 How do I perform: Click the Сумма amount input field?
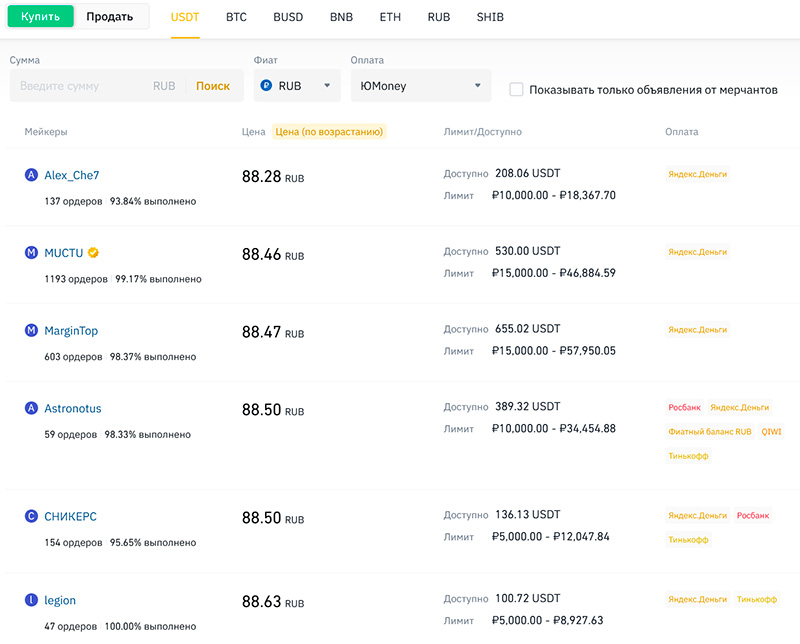click(x=80, y=86)
